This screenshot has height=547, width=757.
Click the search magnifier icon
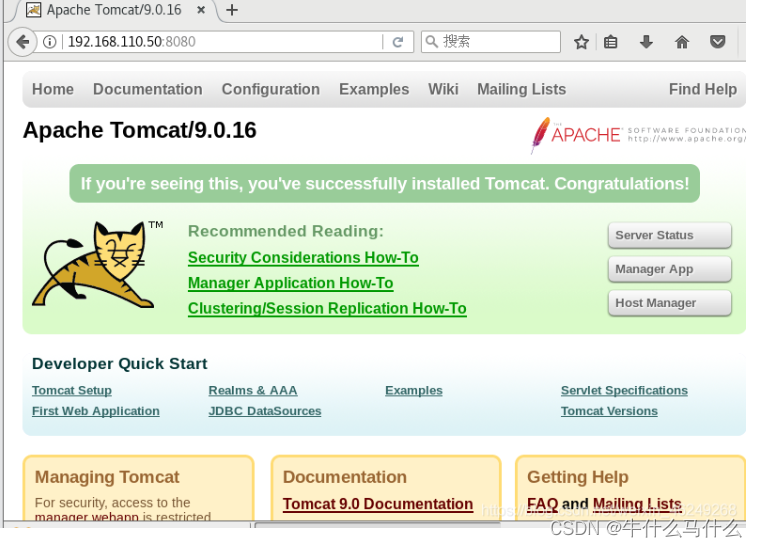pyautogui.click(x=432, y=42)
